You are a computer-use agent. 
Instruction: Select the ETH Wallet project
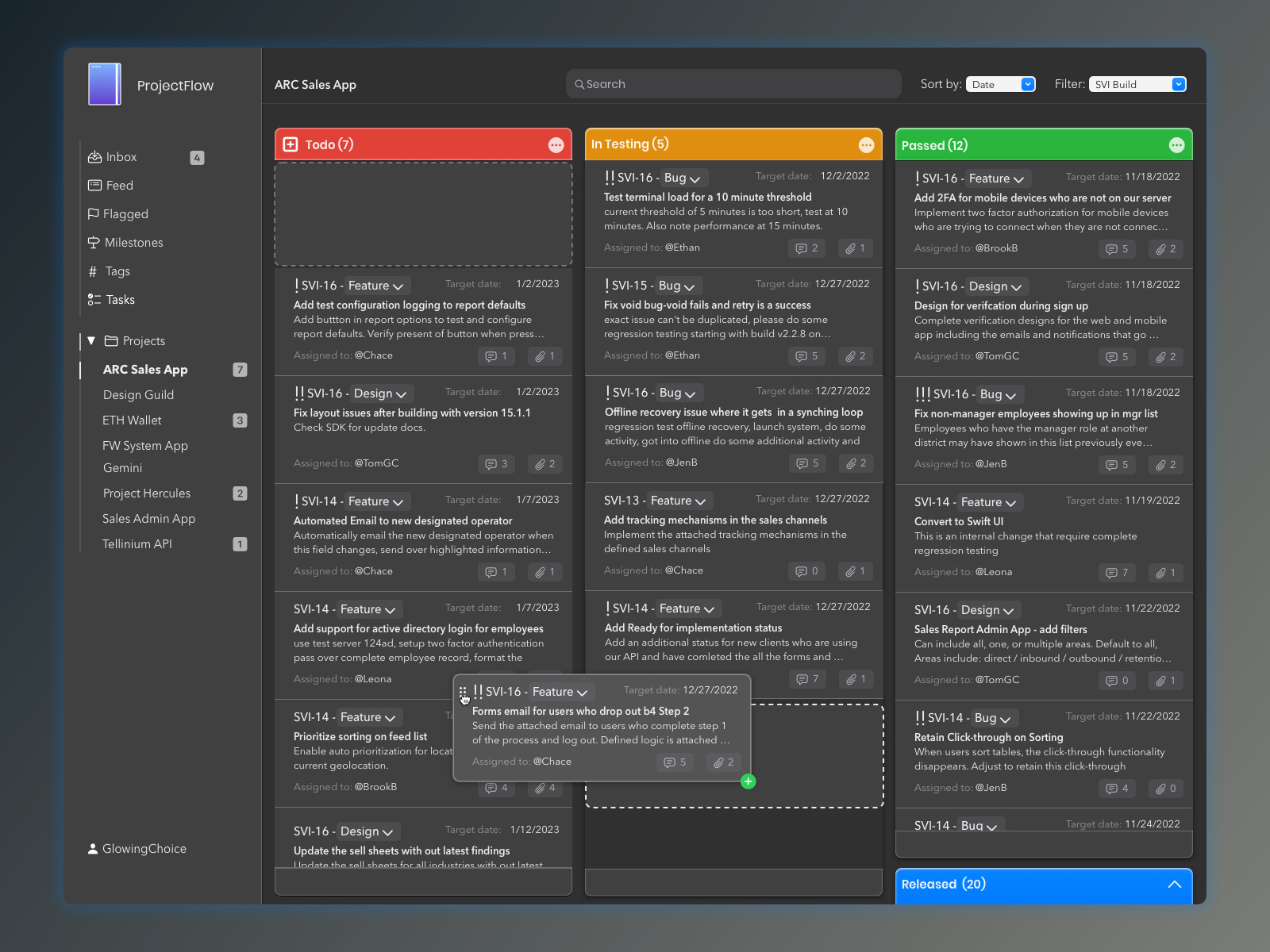(132, 420)
